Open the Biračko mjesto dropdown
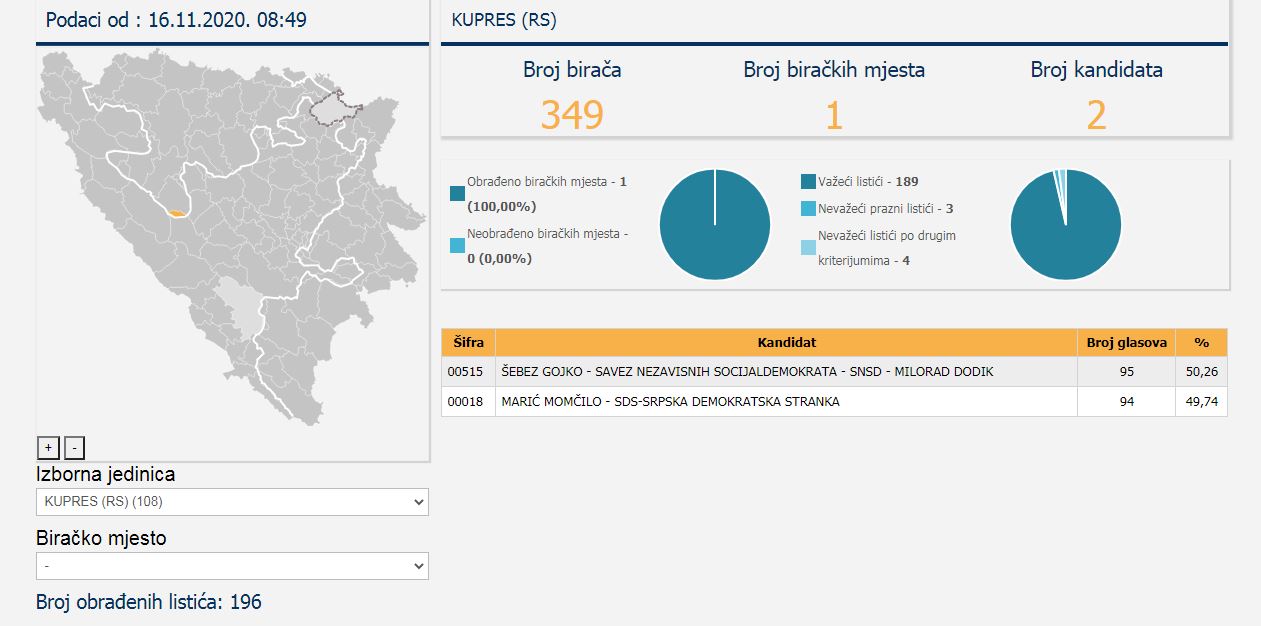Screen dimensions: 1261x626 pos(232,566)
